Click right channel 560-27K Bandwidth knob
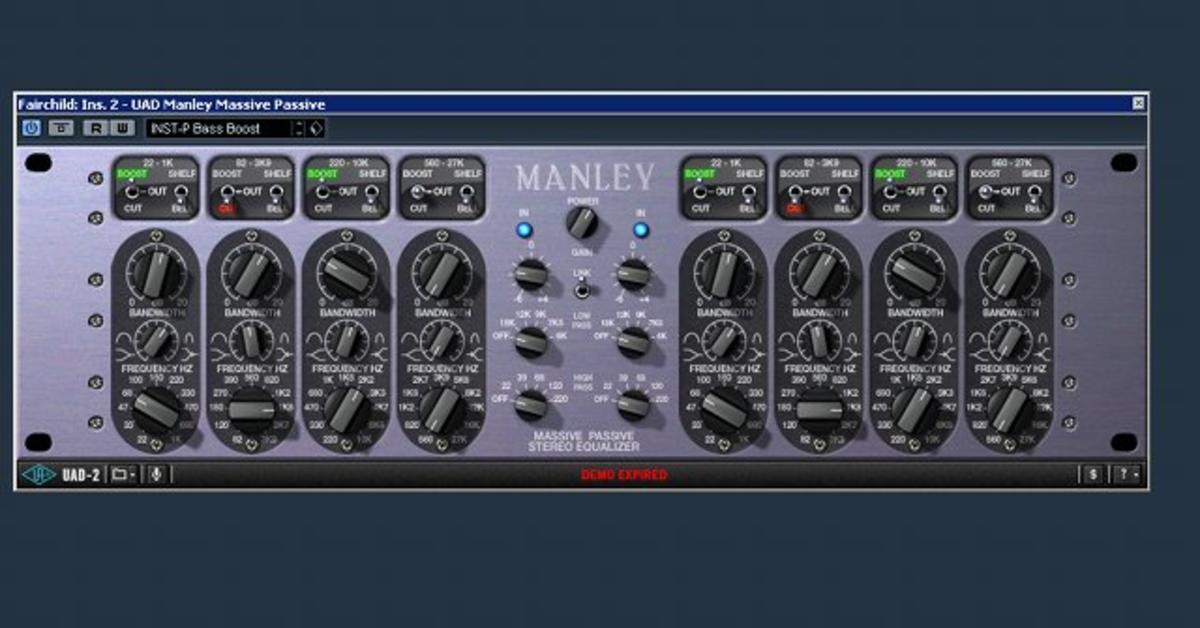1200x628 pixels. coord(1008,341)
